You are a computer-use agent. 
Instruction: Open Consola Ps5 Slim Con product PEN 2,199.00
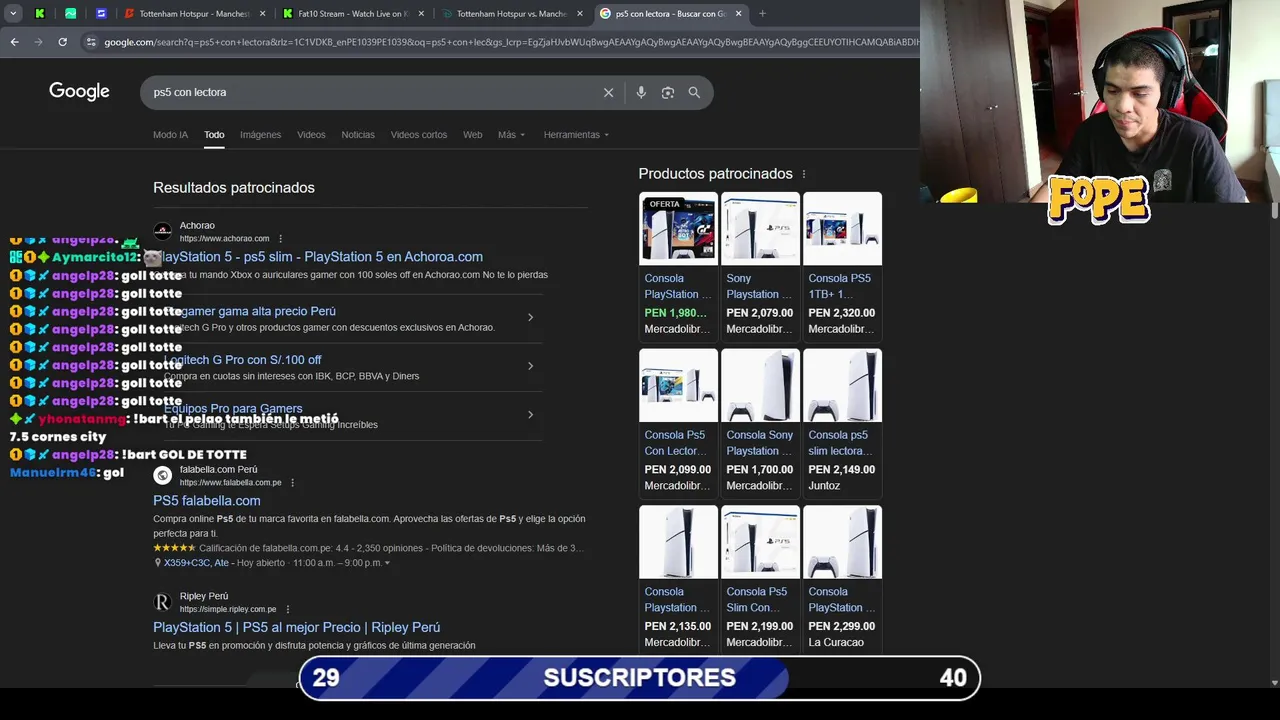coord(760,578)
